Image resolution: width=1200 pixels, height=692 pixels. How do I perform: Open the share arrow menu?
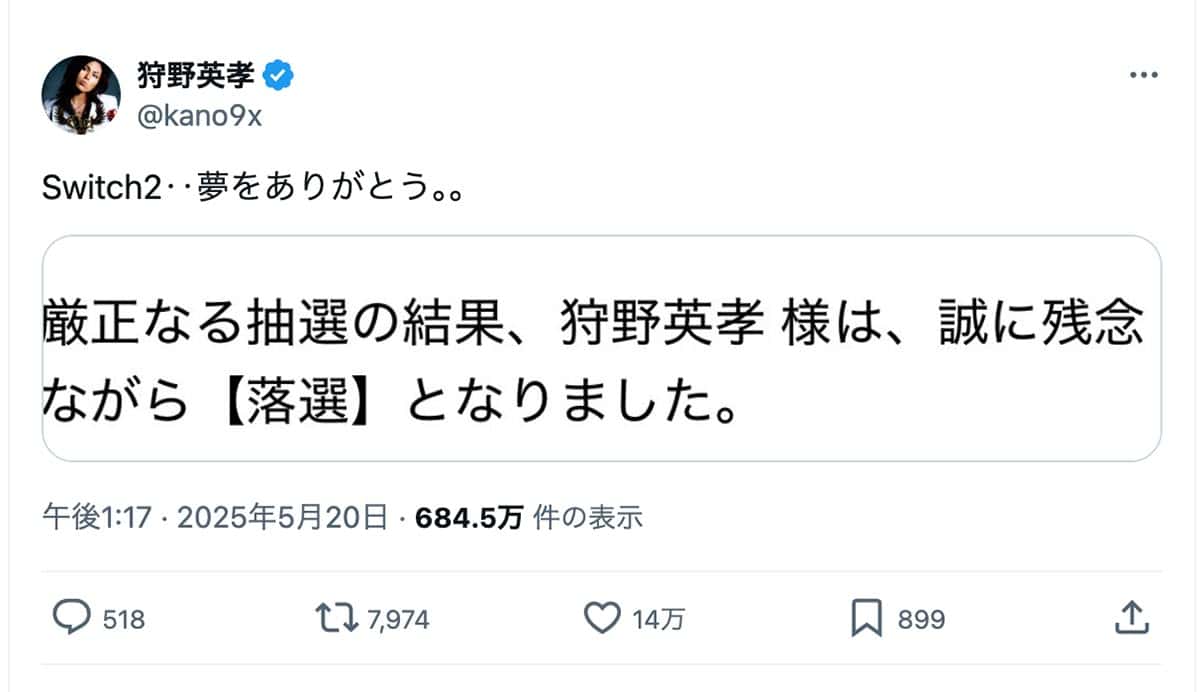click(x=1129, y=617)
